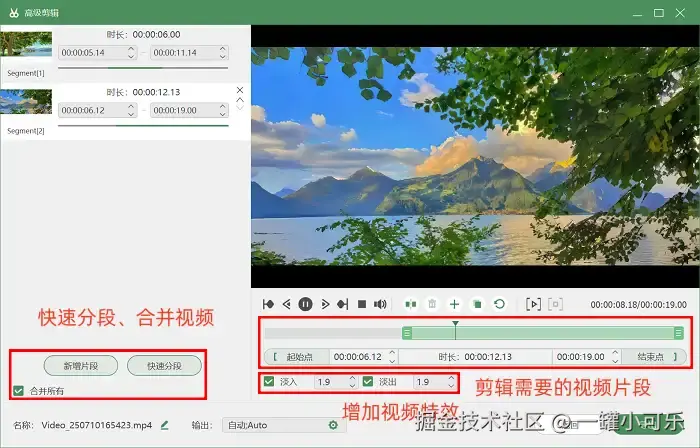Decrease the 结束点 end time under the timeline
Screen dimensions: 700x448
click(615, 361)
